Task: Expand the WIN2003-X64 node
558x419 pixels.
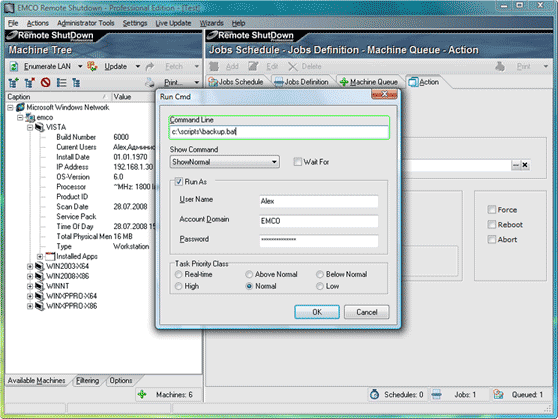Action: [30, 266]
